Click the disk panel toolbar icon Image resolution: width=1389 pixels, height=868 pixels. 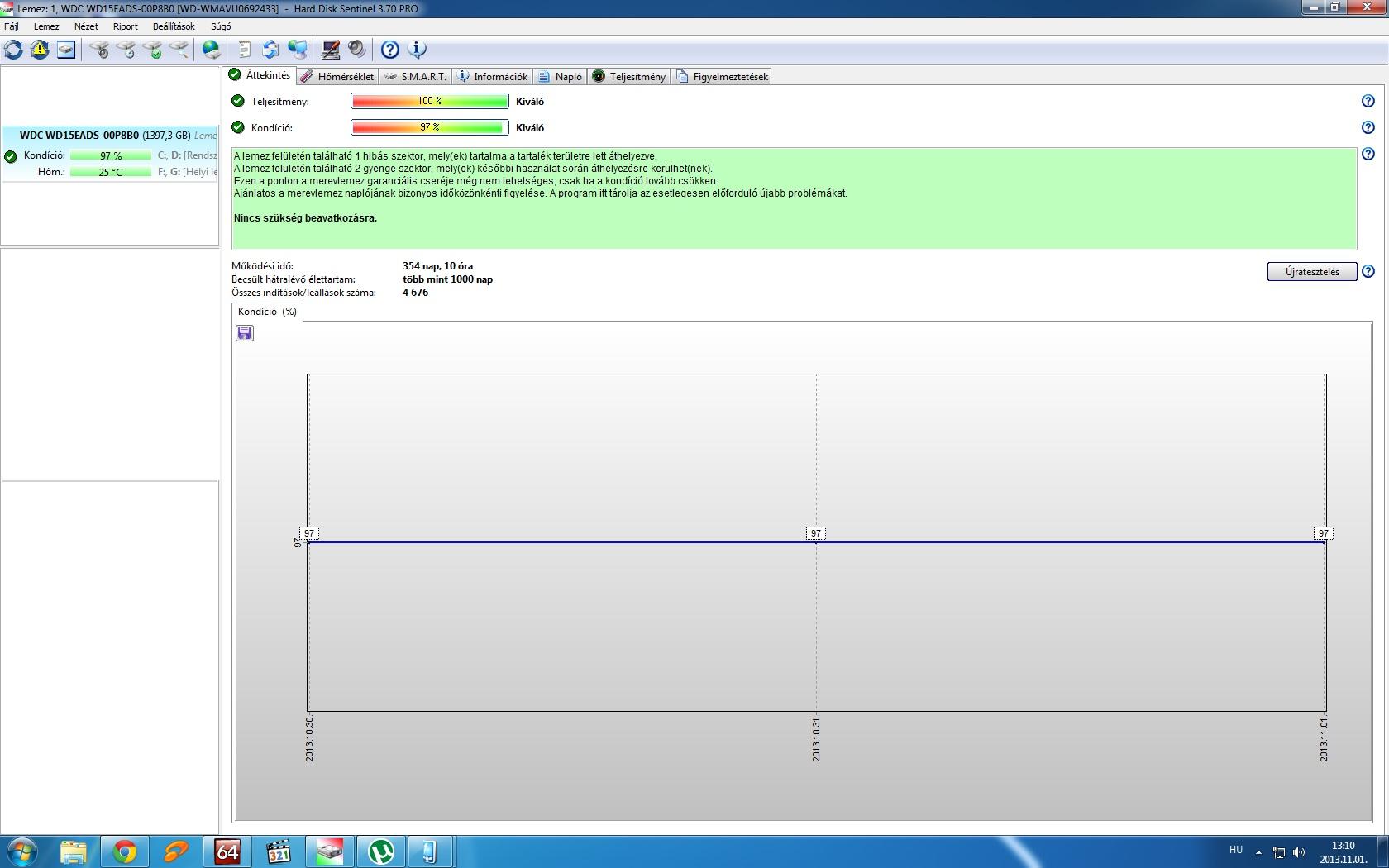(x=66, y=50)
